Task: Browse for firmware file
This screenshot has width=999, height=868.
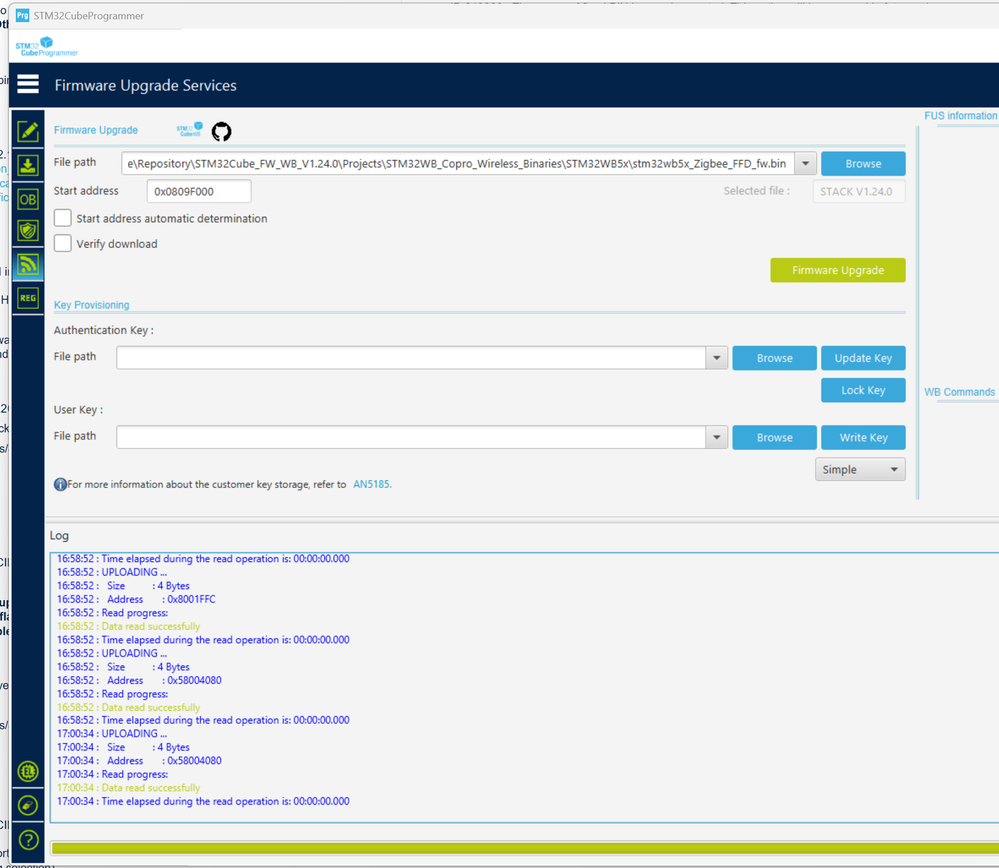Action: 863,164
